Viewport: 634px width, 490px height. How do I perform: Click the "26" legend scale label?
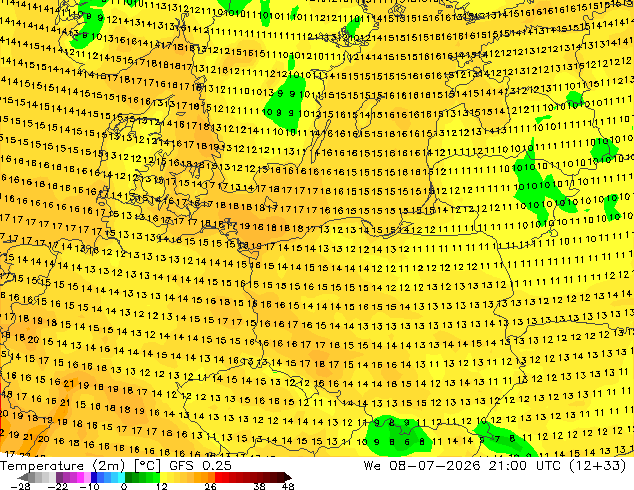tap(210, 486)
